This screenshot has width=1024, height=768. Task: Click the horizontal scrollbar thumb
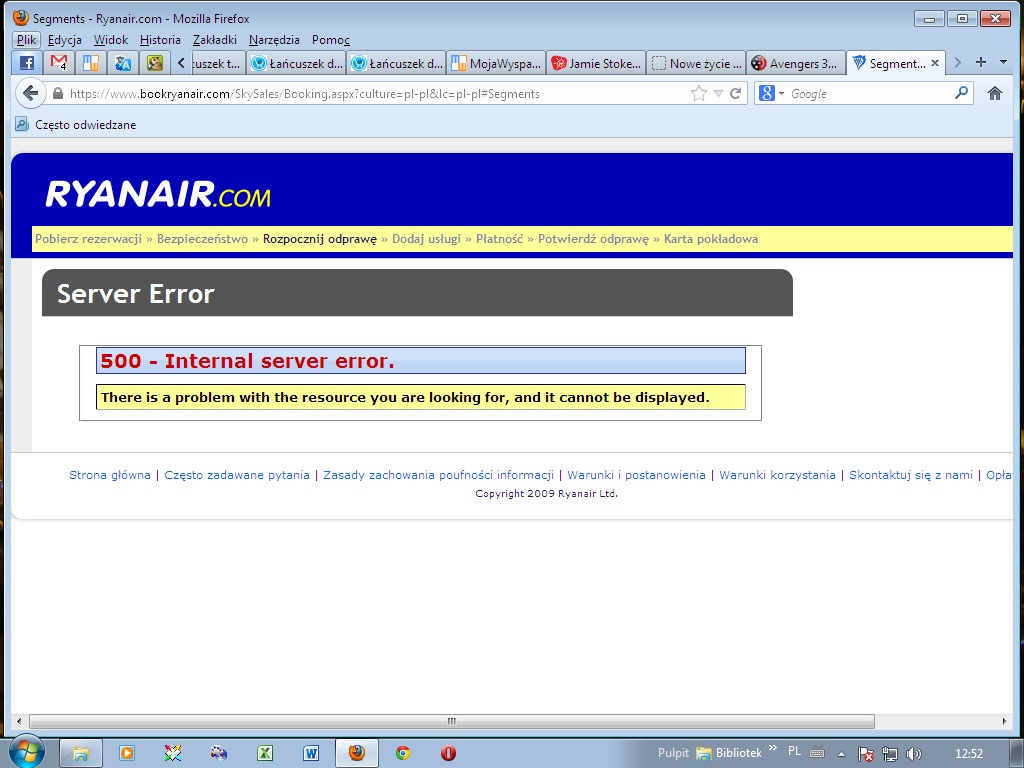coord(451,721)
